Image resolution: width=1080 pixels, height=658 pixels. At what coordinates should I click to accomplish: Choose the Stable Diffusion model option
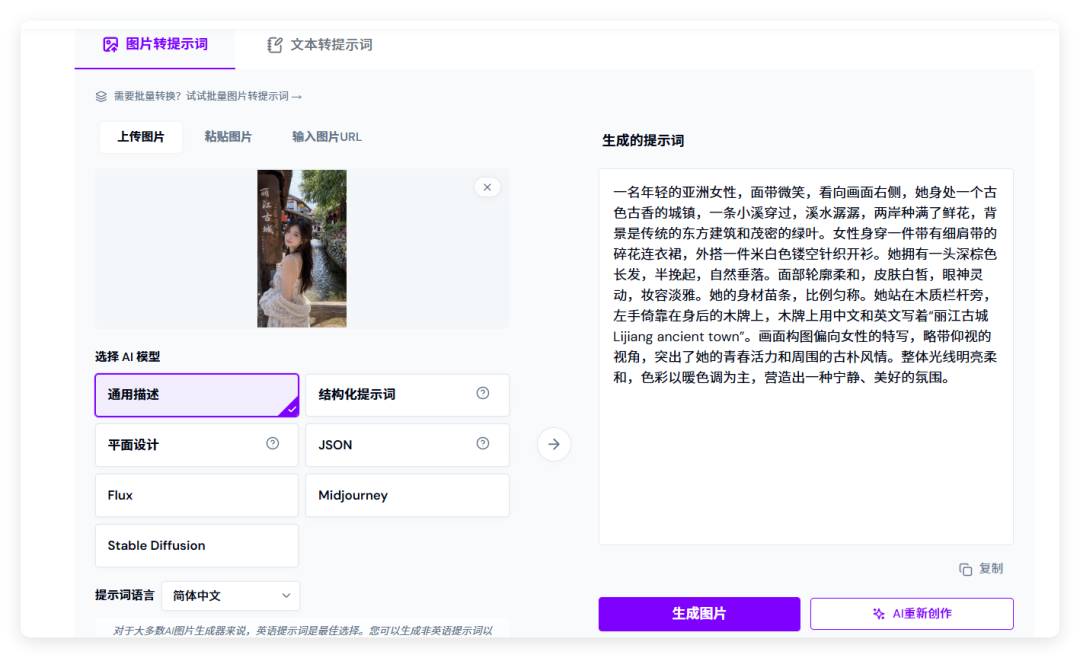[197, 546]
